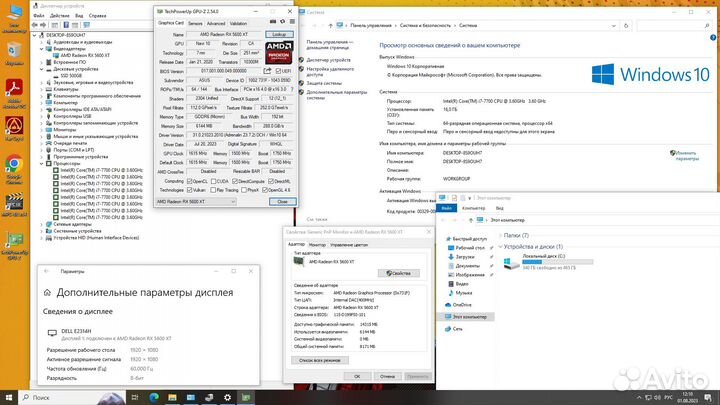
Task: Click the Help icon in Device Manager toolbar
Action: coord(66,25)
